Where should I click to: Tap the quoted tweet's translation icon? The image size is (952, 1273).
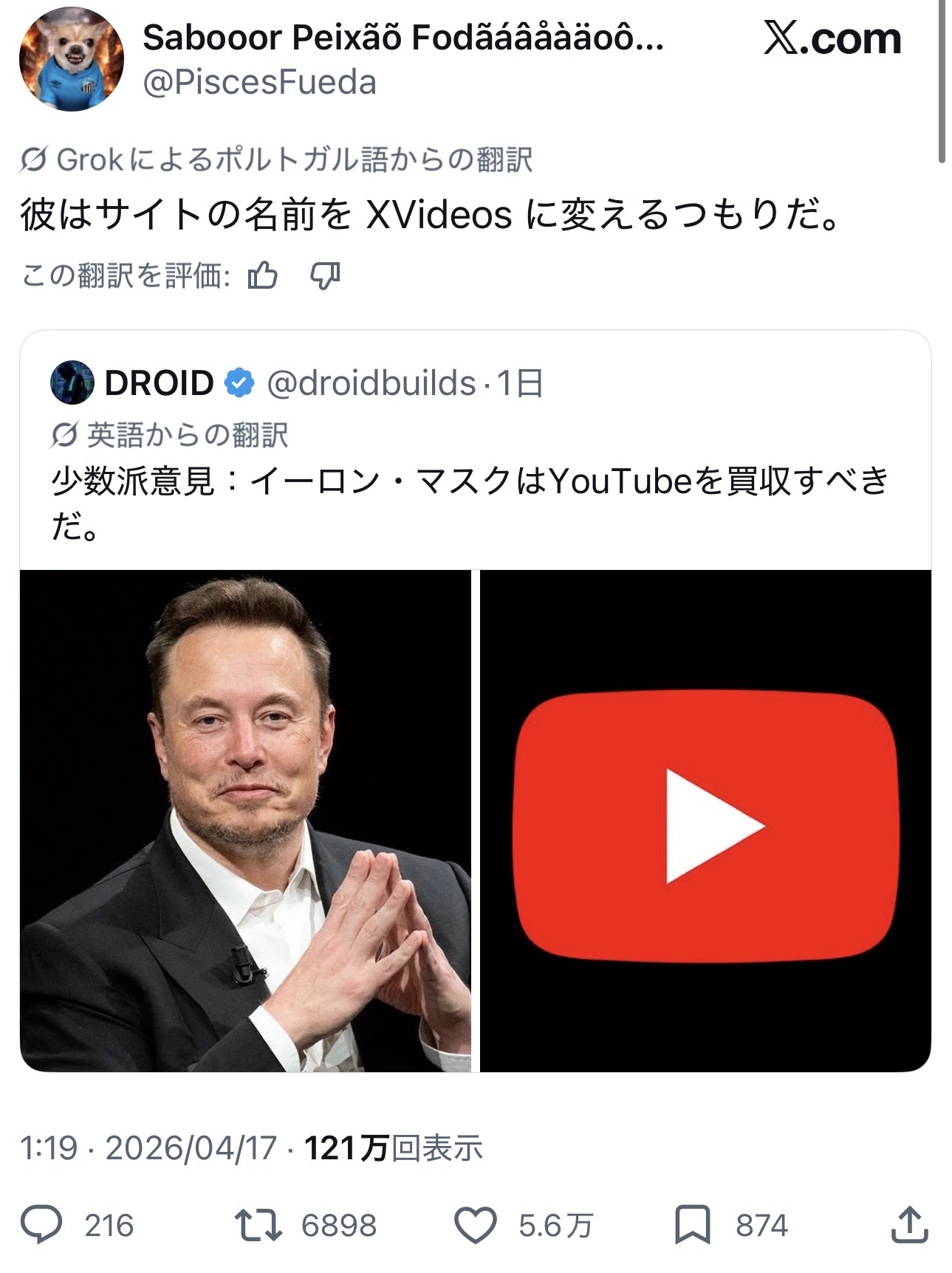pyautogui.click(x=64, y=436)
